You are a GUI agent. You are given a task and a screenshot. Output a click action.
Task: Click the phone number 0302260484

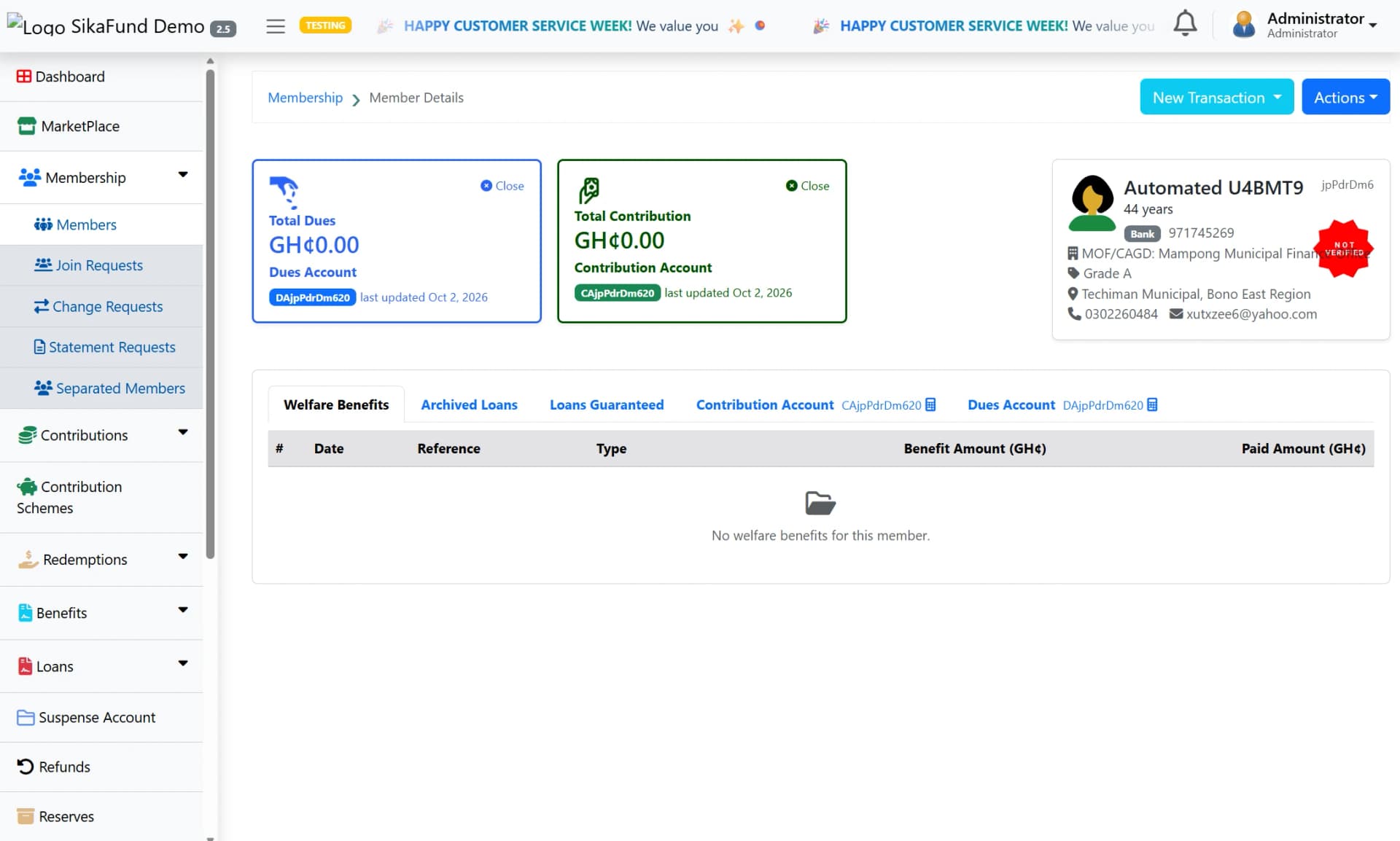[1121, 314]
